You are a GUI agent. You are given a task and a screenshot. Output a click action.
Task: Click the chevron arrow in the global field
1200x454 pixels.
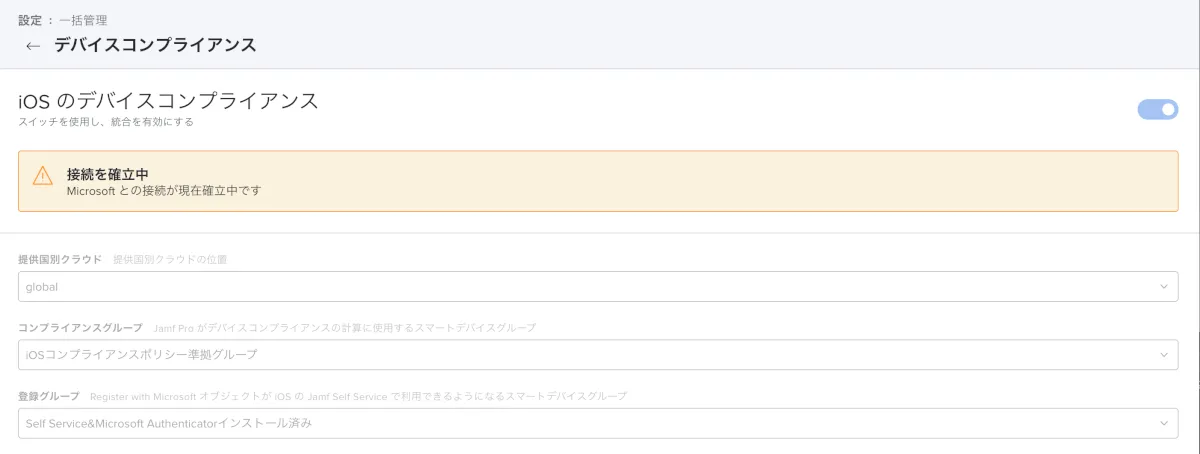[1163, 287]
